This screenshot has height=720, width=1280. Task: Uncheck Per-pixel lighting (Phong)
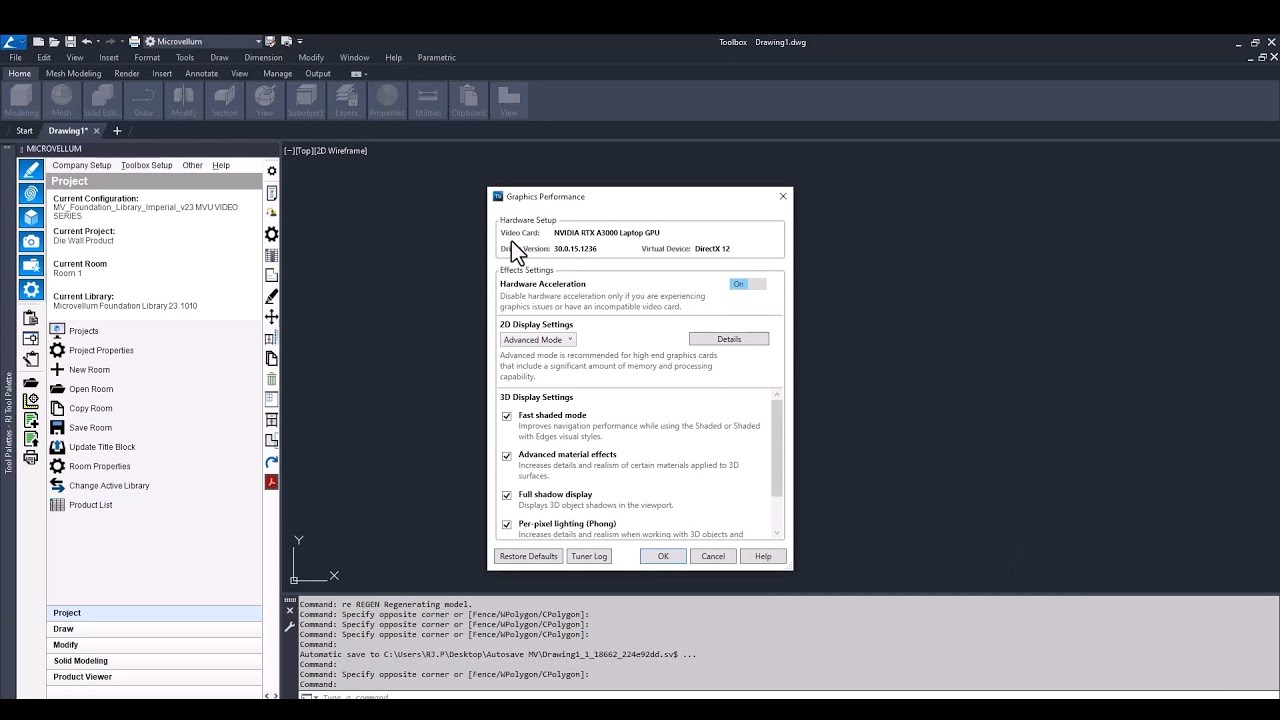click(x=507, y=524)
